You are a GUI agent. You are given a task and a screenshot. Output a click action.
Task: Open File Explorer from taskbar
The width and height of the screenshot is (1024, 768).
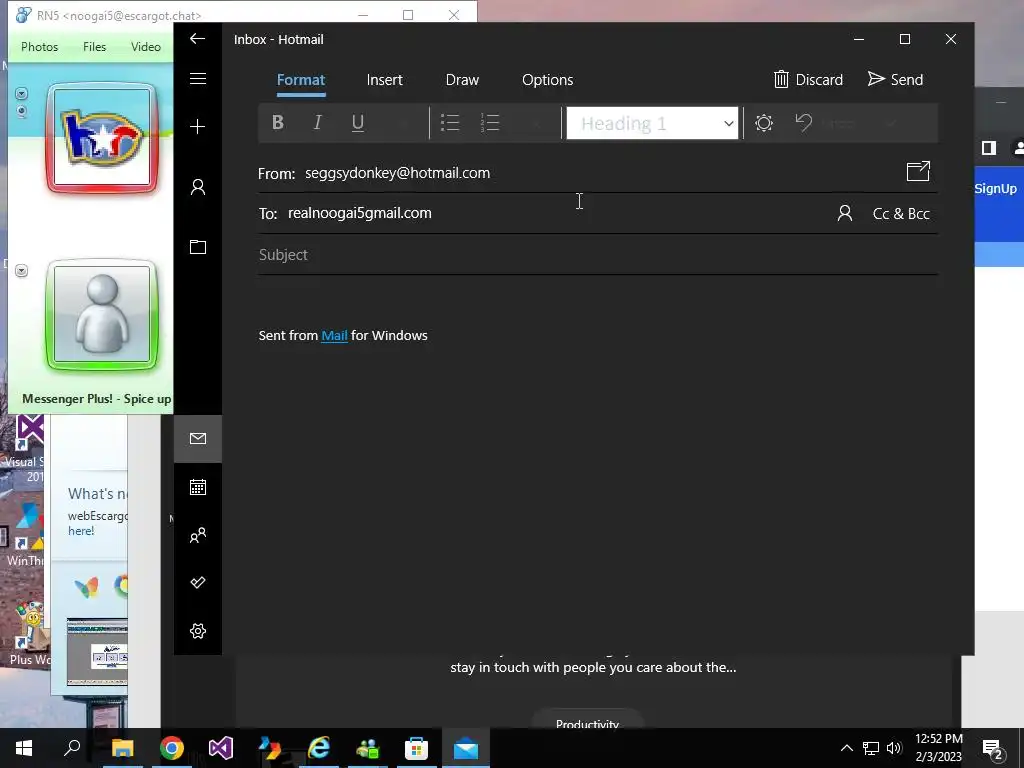coord(122,748)
